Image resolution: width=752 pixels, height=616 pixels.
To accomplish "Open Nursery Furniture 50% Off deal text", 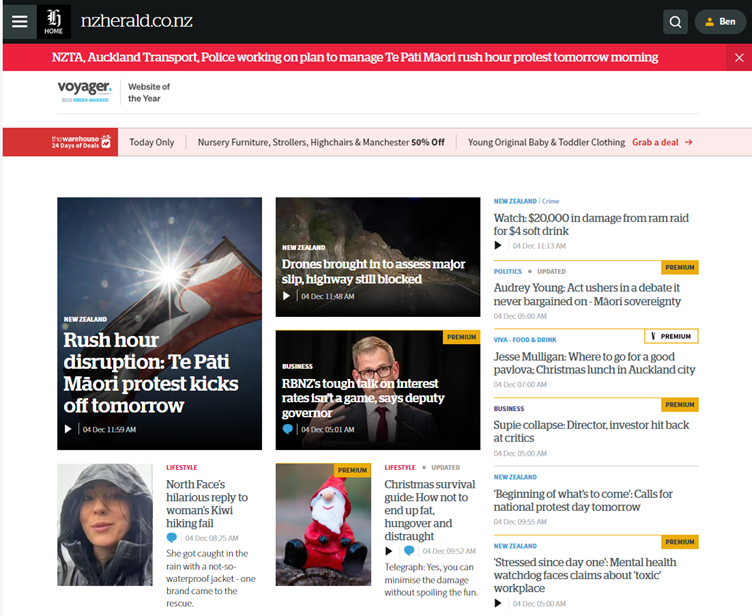I will [x=321, y=142].
